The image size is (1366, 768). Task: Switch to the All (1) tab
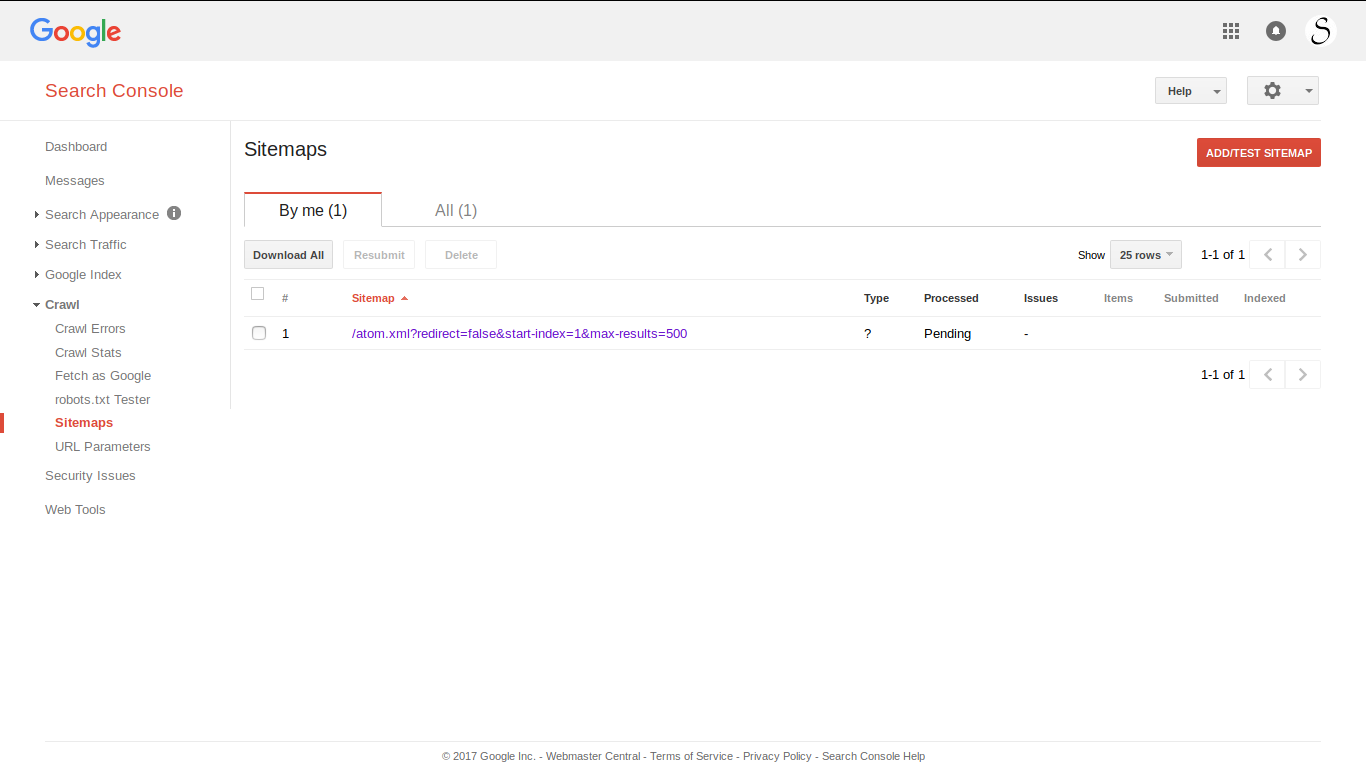[x=456, y=210]
